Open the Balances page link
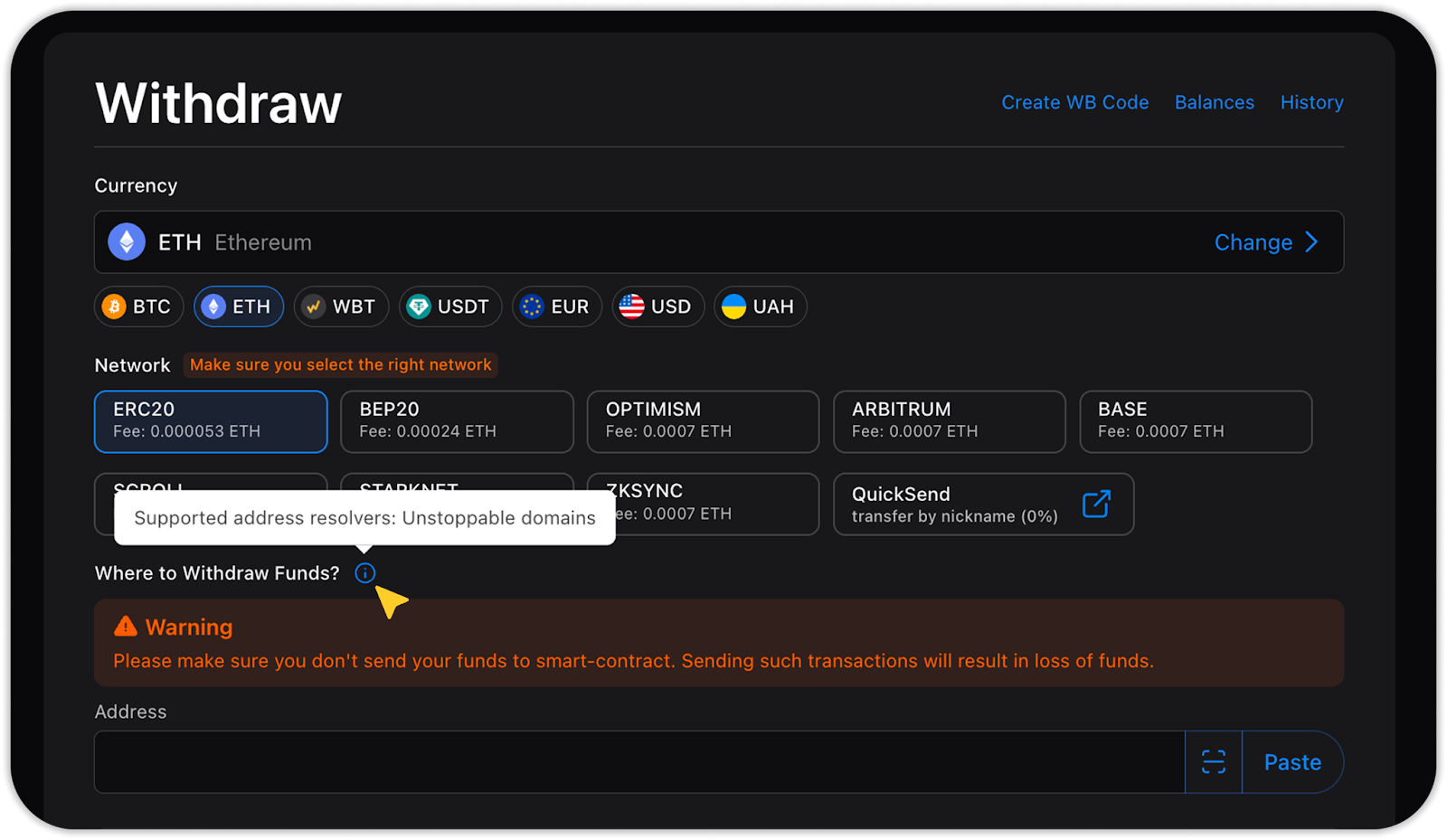Viewport: 1447px width, 840px height. 1214,102
